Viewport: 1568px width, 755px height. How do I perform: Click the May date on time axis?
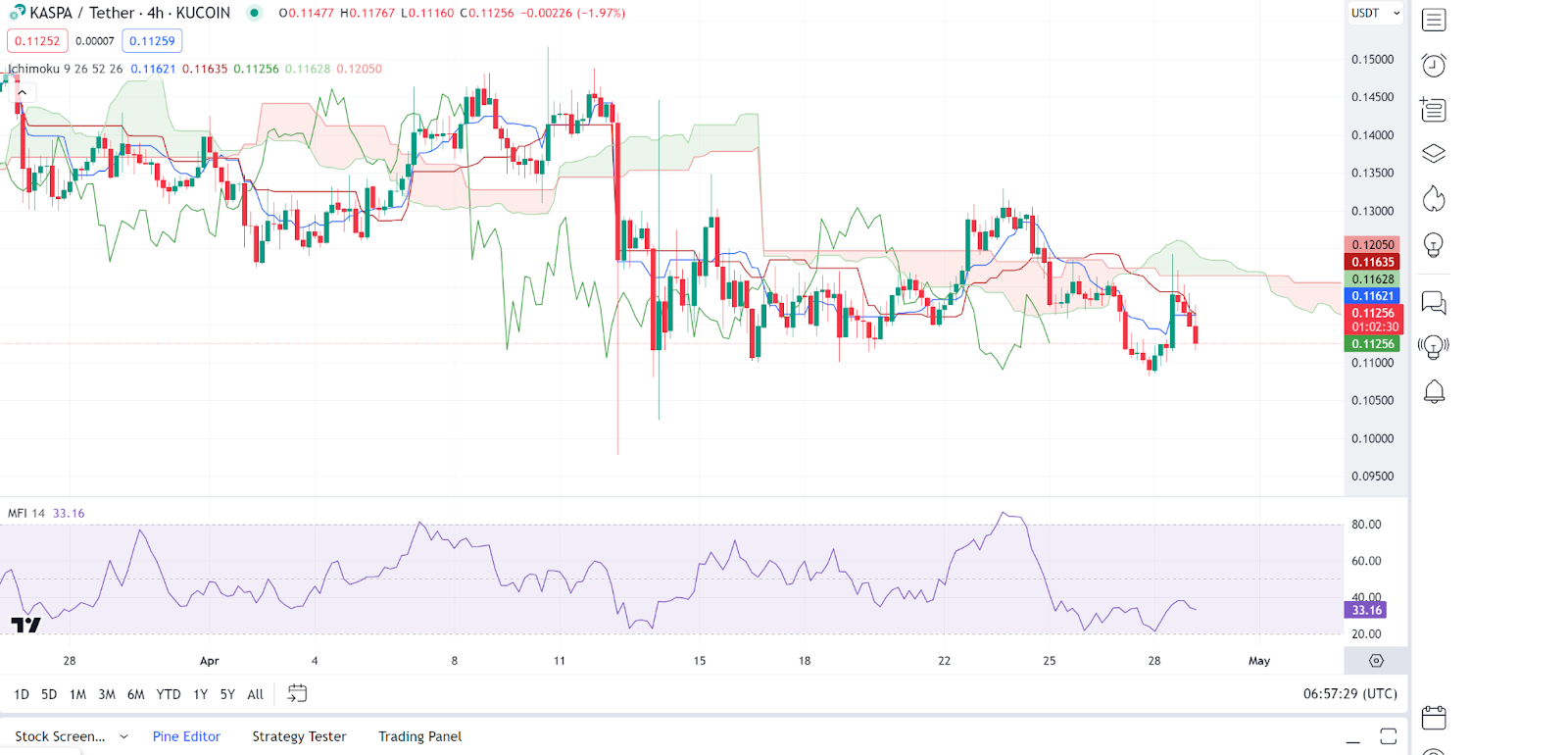(x=1259, y=661)
